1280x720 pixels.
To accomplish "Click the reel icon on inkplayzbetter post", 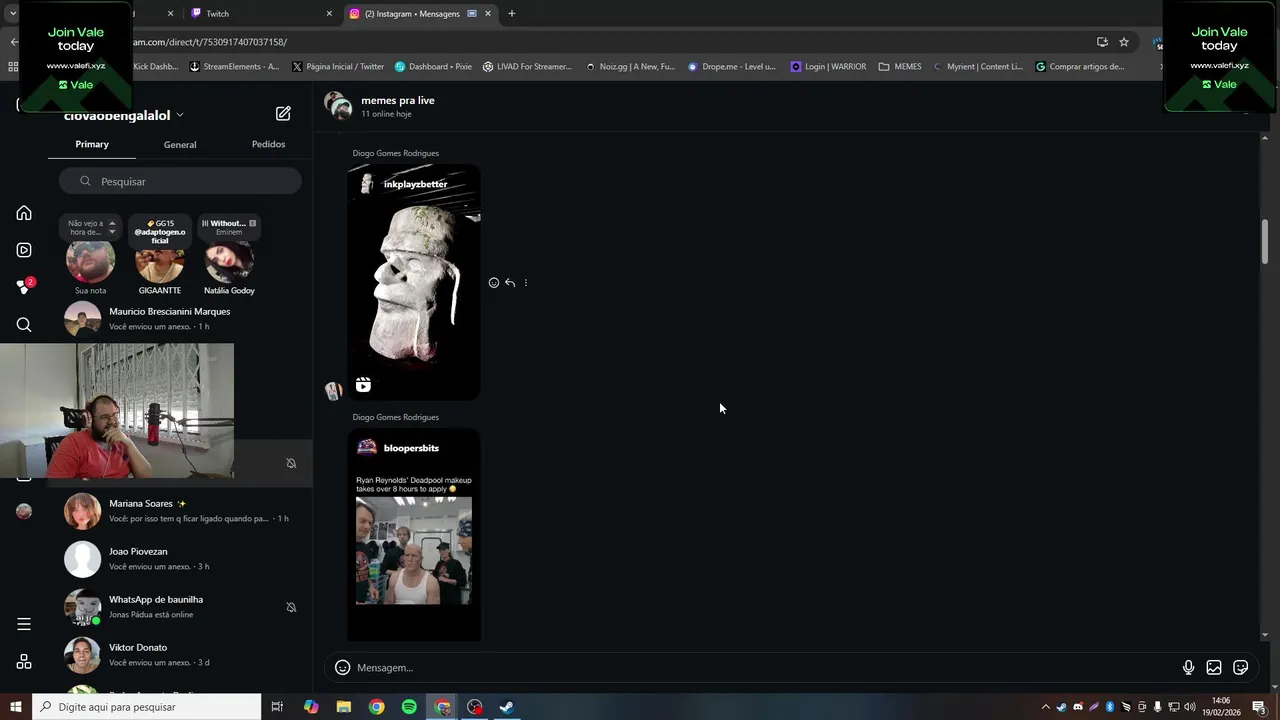I will tap(363, 385).
